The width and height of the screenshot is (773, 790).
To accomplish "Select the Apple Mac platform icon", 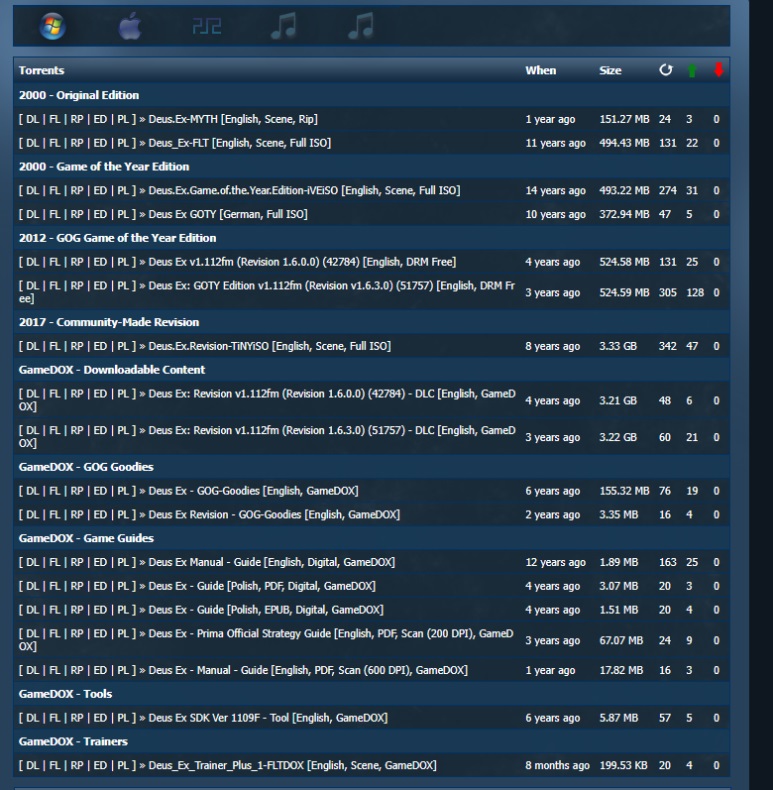I will coord(130,27).
